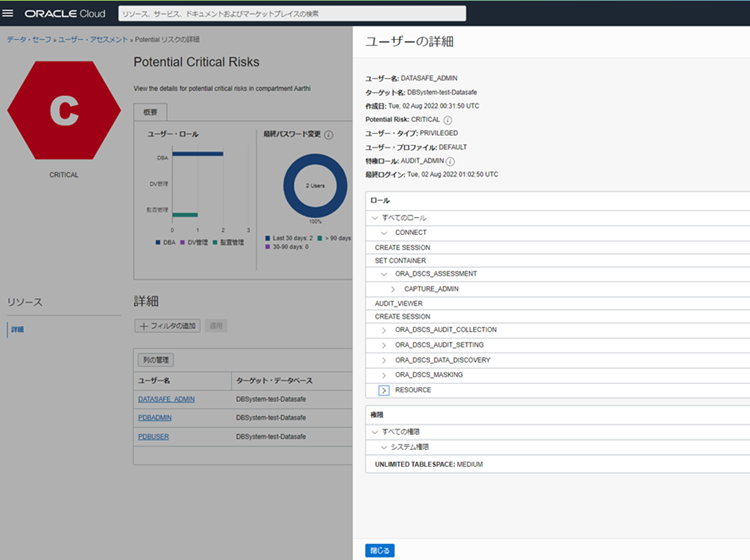Click the Oracle Cloud logo
This screenshot has width=750, height=560.
point(65,14)
